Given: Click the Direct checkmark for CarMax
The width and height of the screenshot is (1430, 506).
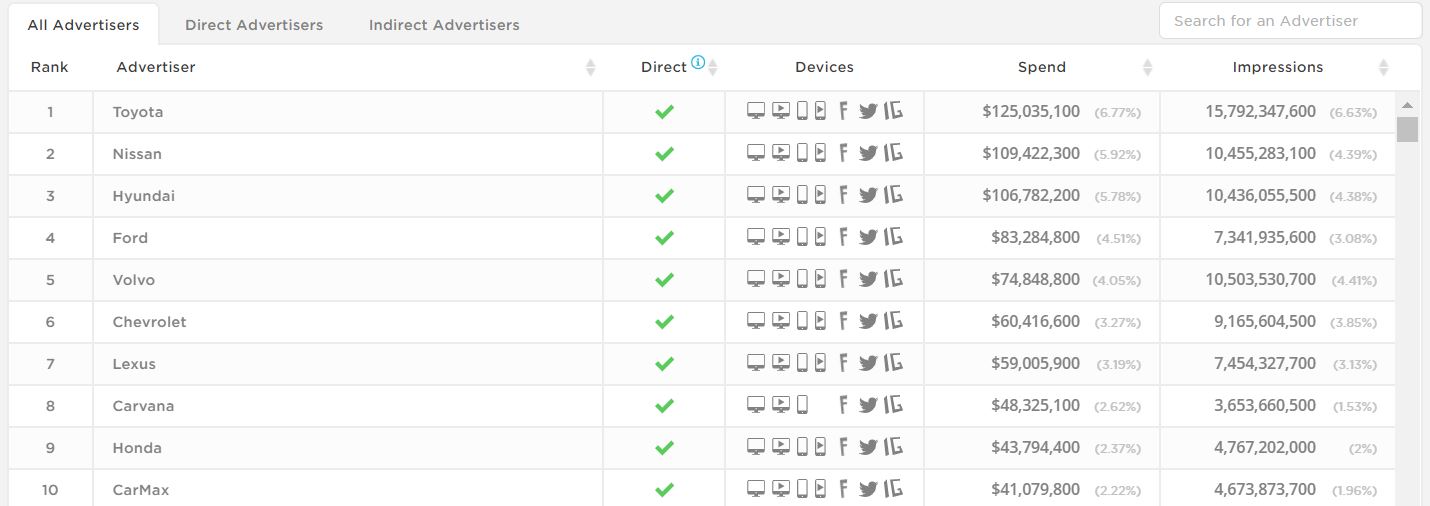Looking at the screenshot, I should pyautogui.click(x=664, y=490).
